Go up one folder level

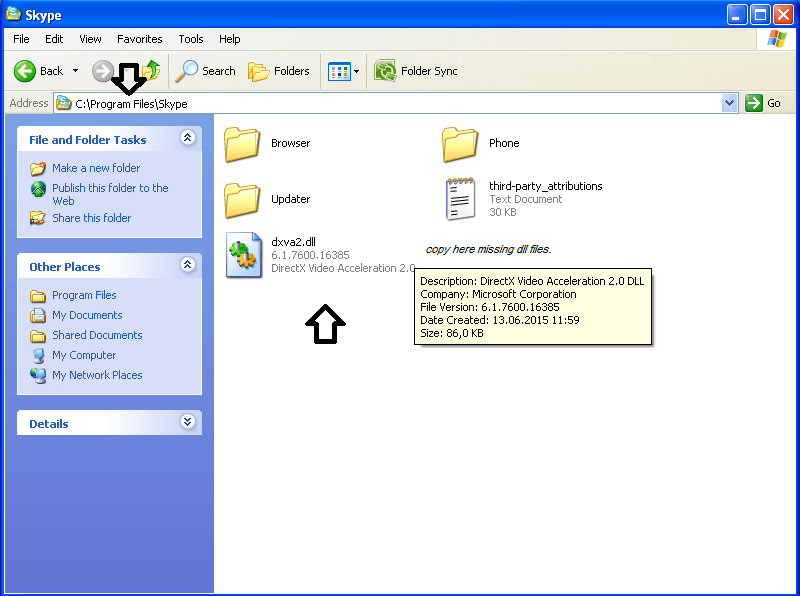coord(152,71)
